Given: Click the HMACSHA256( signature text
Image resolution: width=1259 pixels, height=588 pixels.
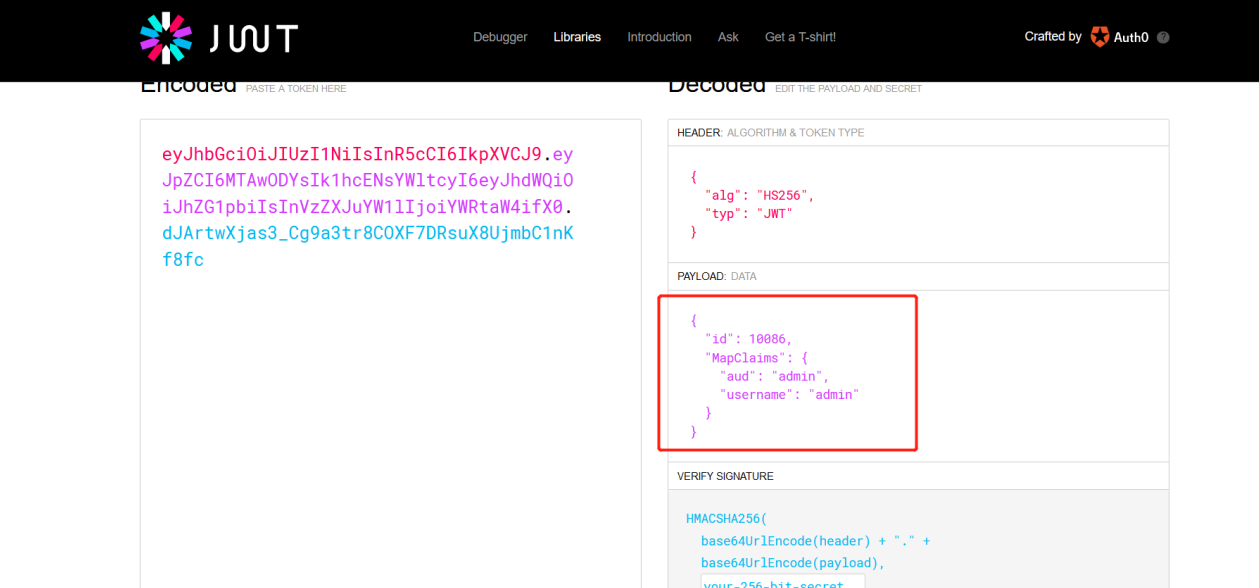Looking at the screenshot, I should coord(727,519).
